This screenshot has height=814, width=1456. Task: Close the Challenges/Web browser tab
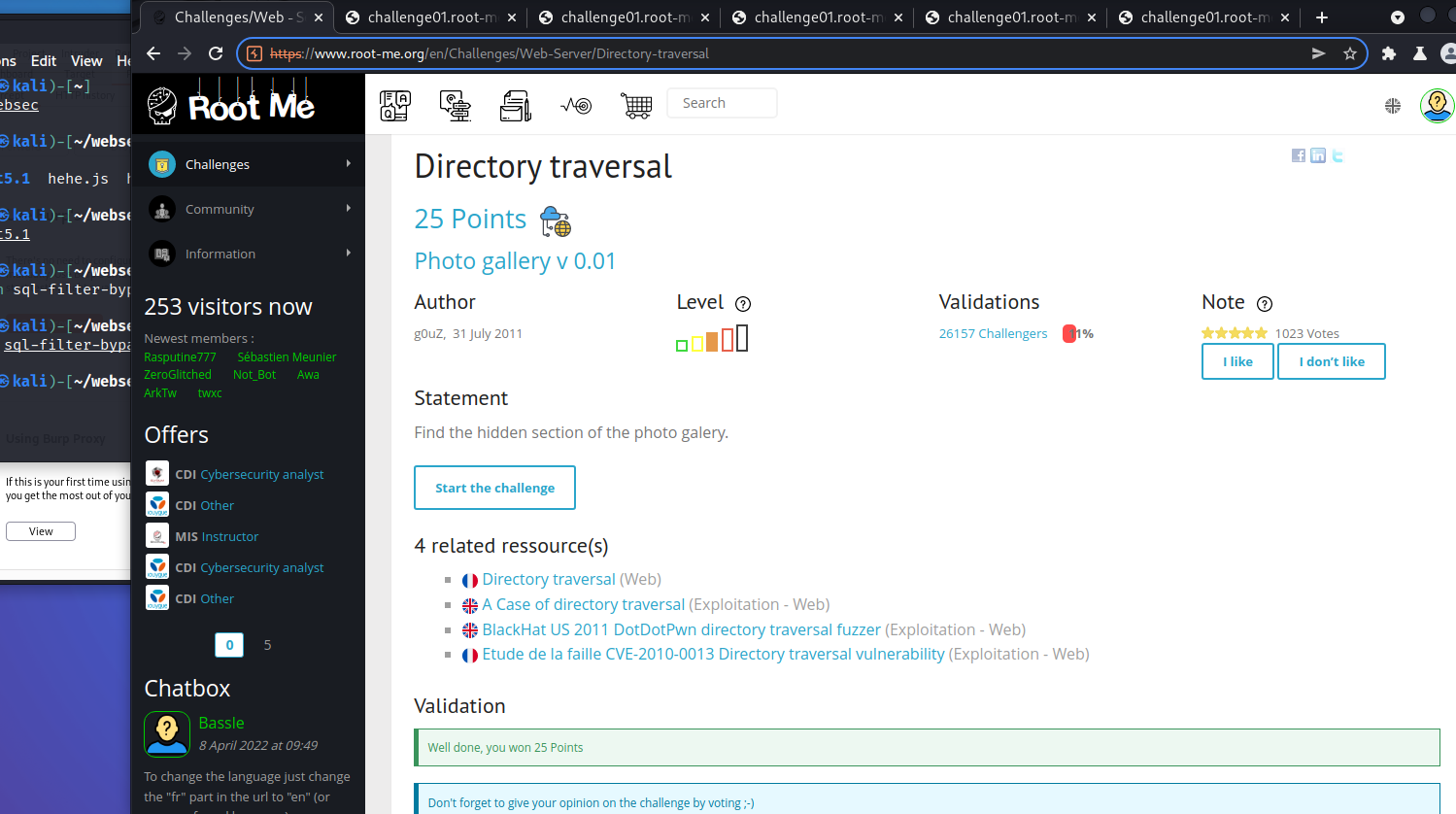click(319, 17)
